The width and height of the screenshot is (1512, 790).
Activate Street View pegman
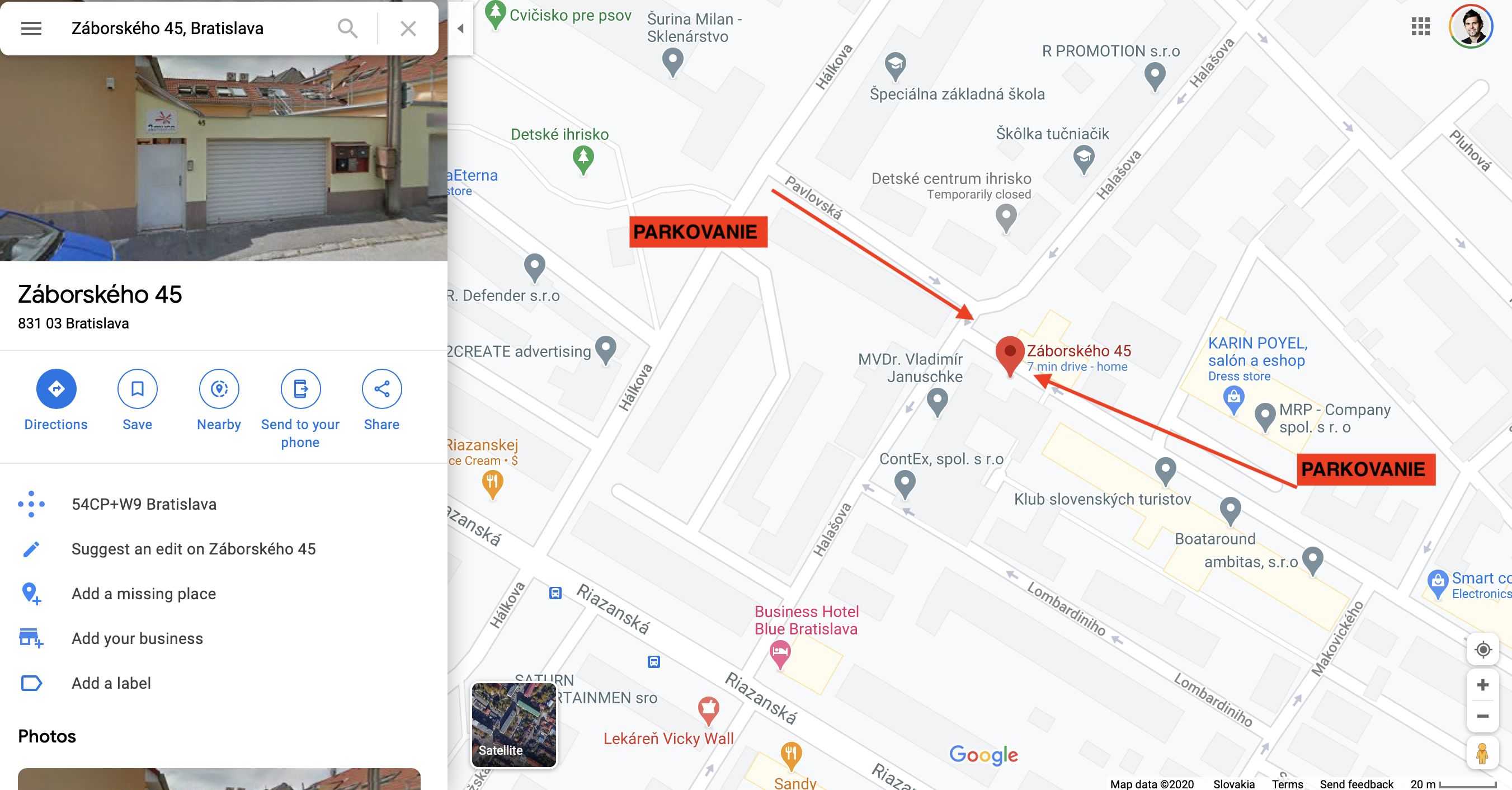pos(1483,753)
